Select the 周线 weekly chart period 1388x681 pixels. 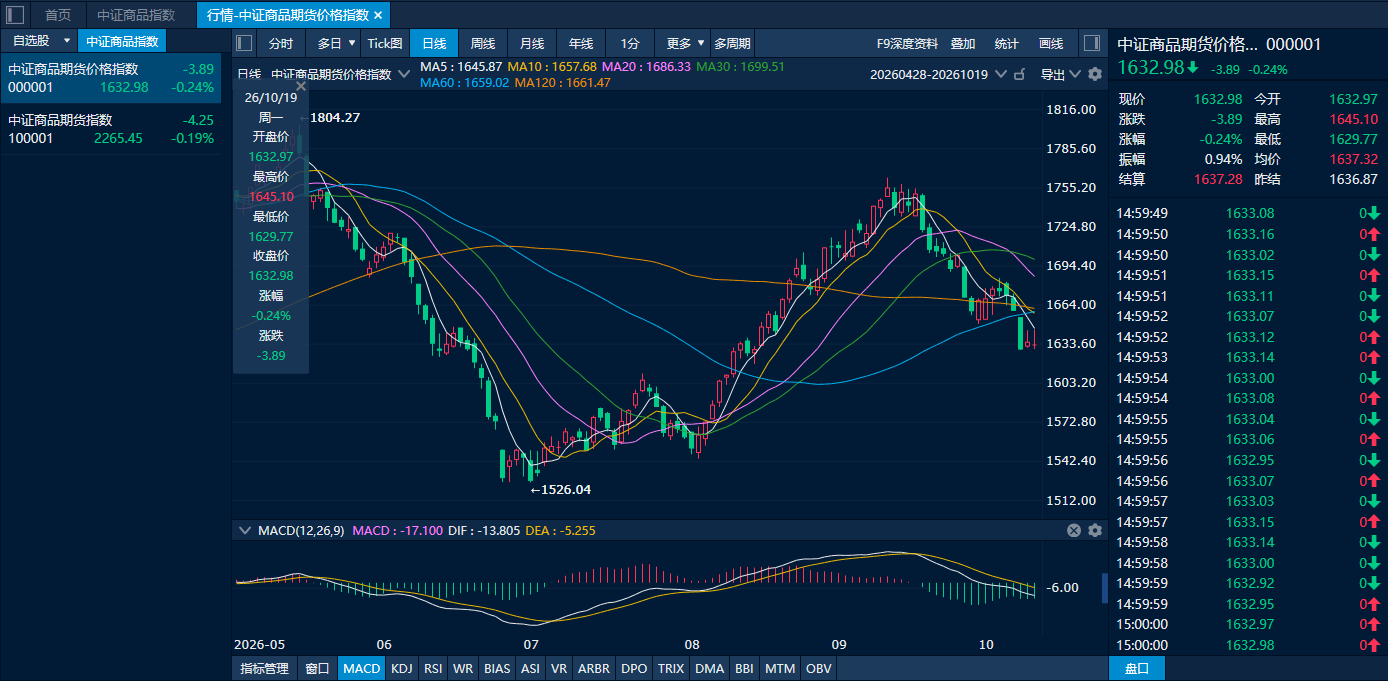click(483, 43)
